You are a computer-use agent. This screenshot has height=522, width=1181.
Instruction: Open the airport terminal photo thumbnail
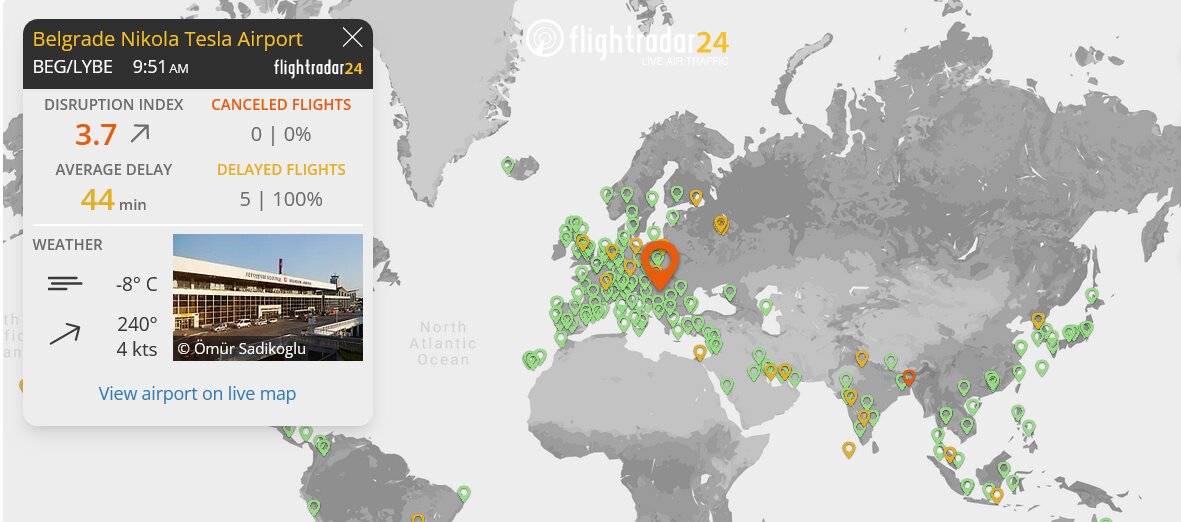(268, 297)
